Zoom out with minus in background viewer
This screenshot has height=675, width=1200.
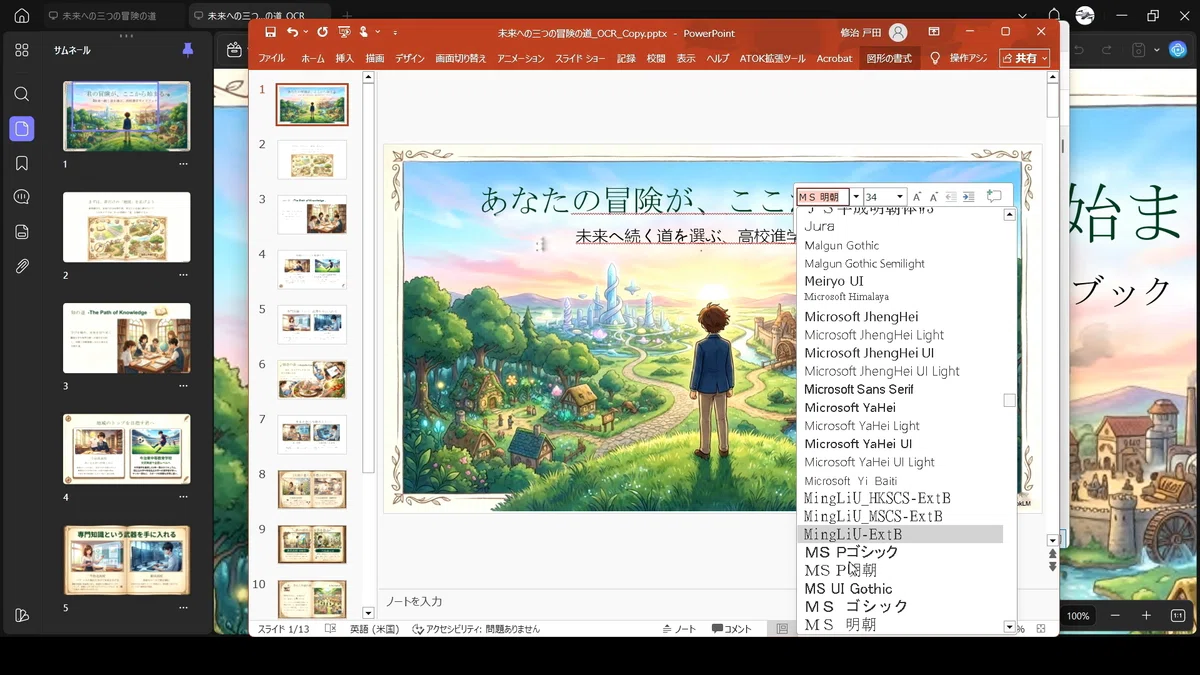point(1115,616)
